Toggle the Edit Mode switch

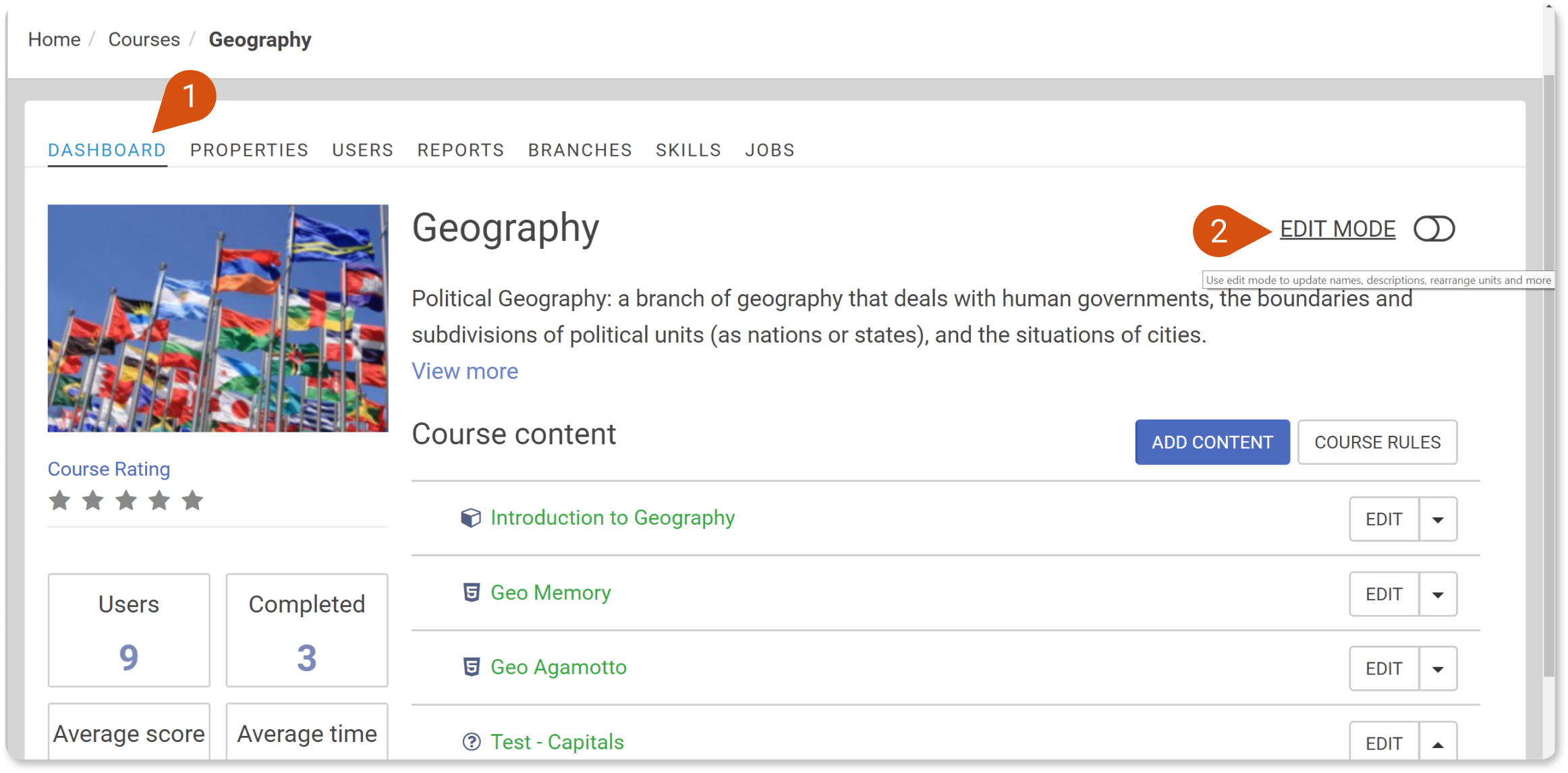[1434, 229]
